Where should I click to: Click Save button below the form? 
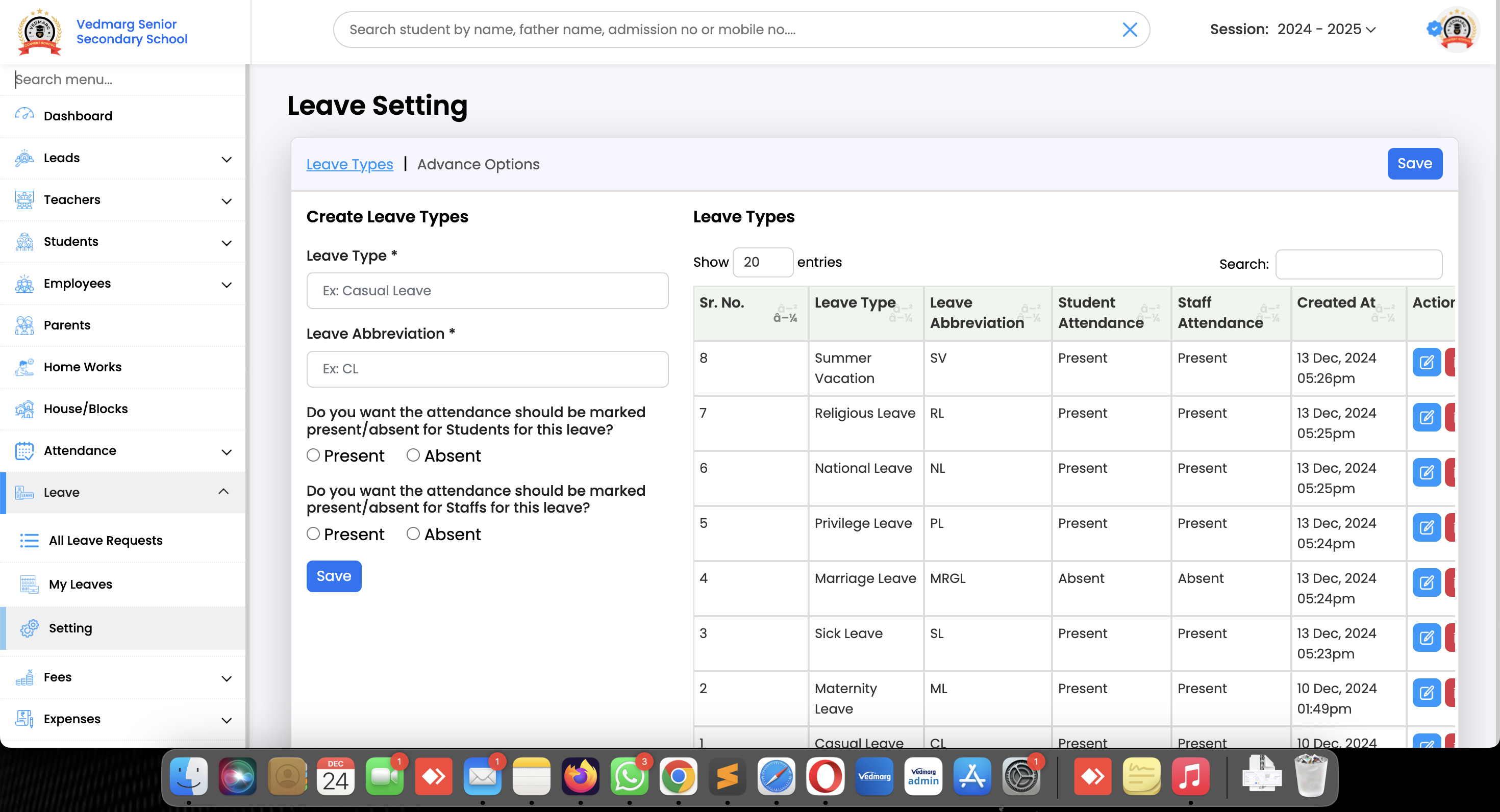click(334, 576)
